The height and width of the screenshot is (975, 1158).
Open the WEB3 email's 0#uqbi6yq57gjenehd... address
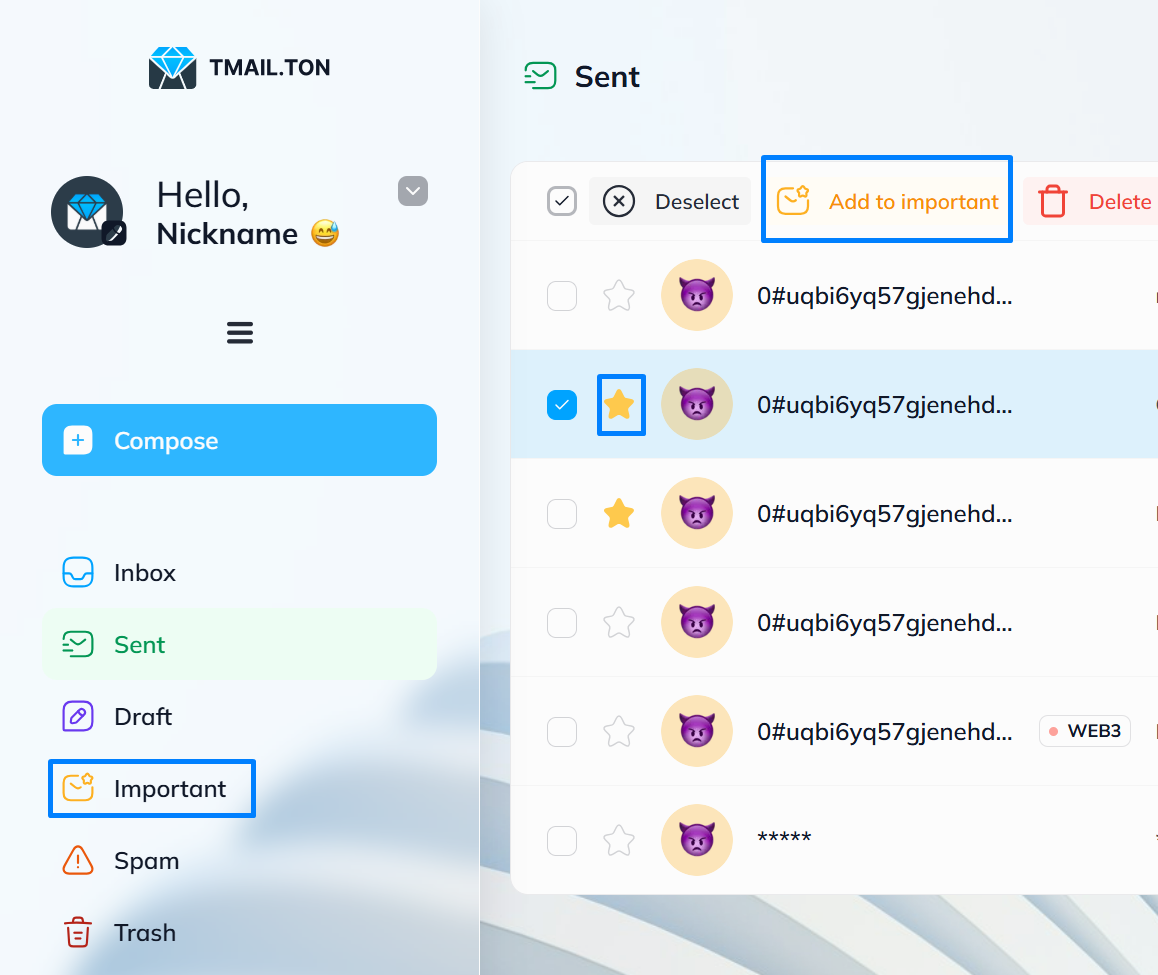pos(885,732)
